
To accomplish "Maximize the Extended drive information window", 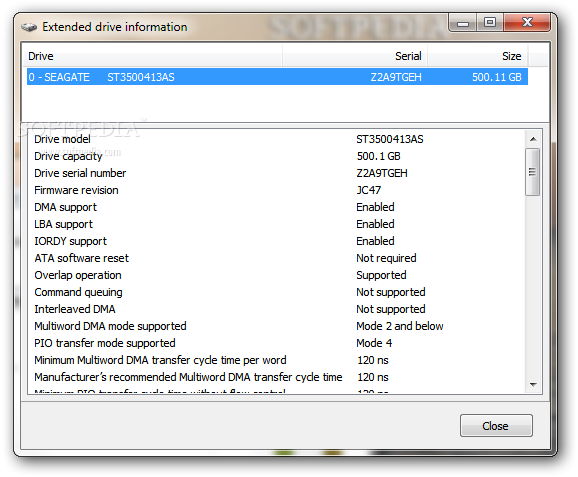I will click(490, 23).
